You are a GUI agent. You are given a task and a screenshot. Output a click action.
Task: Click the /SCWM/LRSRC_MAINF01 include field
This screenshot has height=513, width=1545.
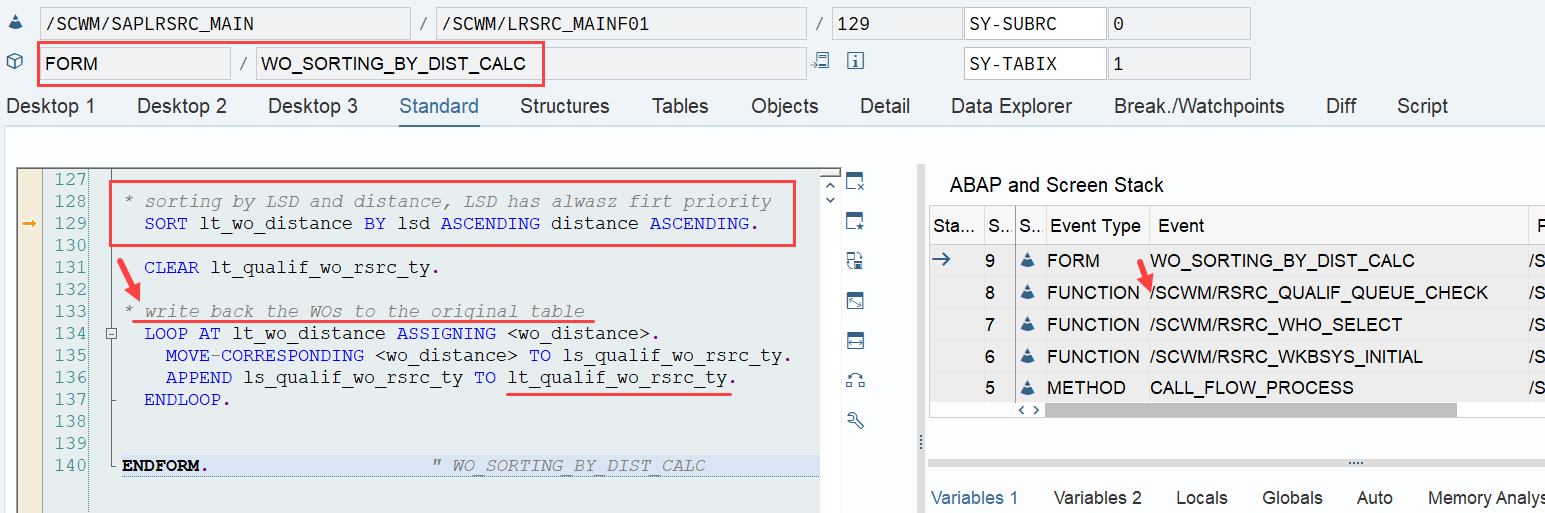621,23
